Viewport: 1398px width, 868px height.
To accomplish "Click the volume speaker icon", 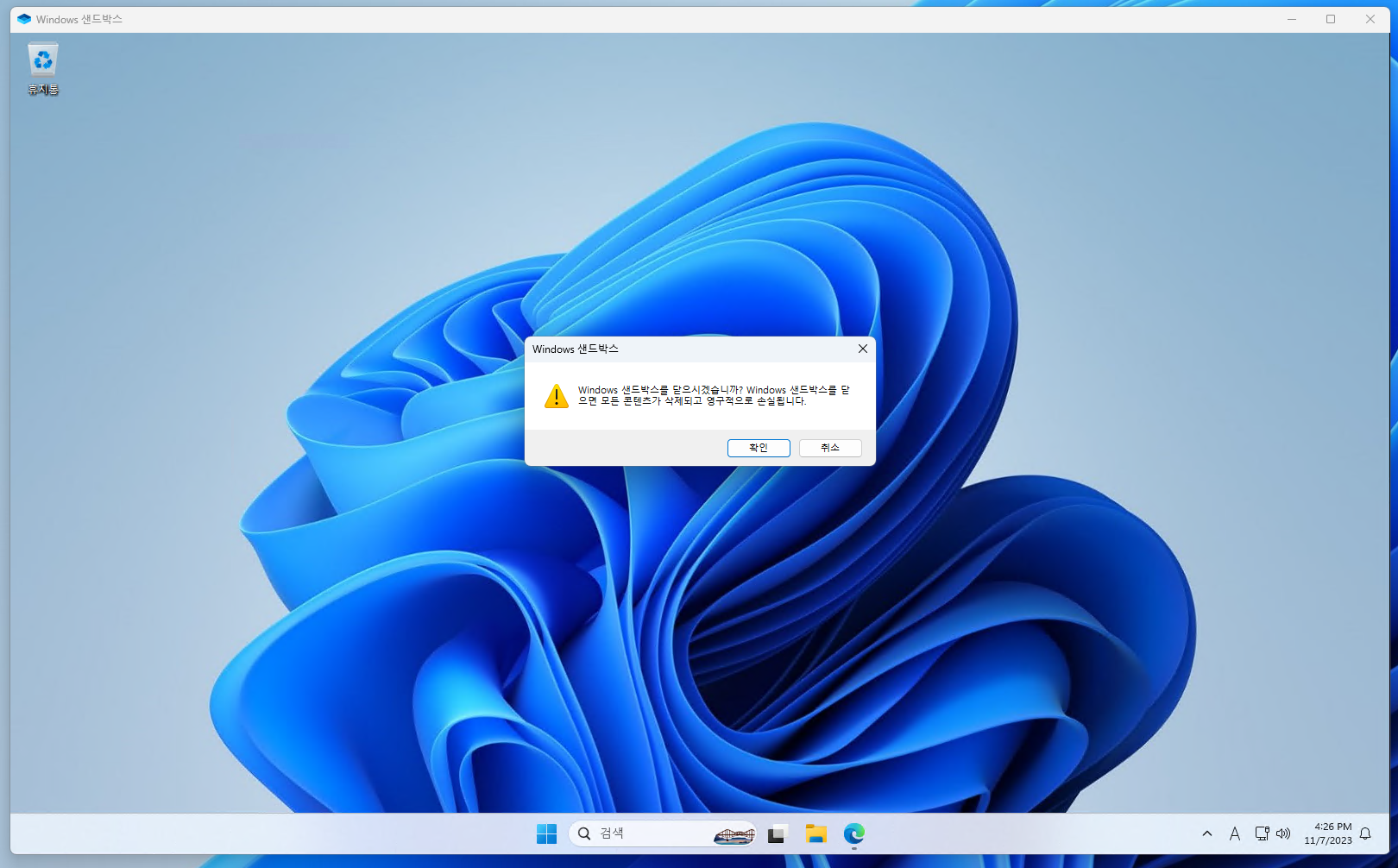I will (x=1283, y=833).
